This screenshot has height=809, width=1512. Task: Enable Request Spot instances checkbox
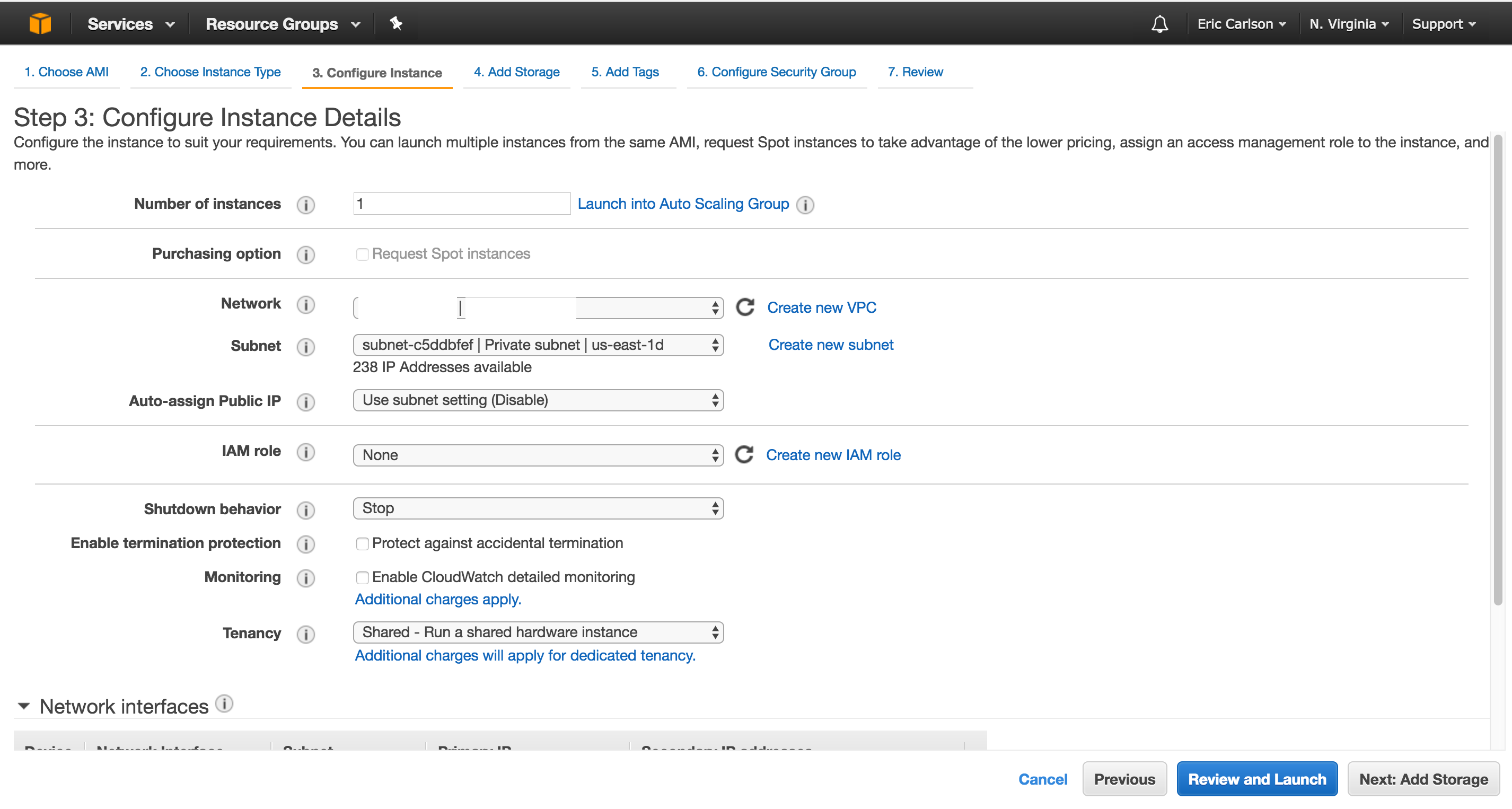pos(362,253)
